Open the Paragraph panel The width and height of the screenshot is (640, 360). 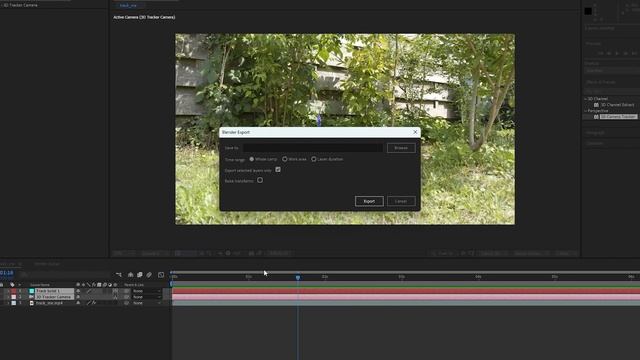click(595, 133)
